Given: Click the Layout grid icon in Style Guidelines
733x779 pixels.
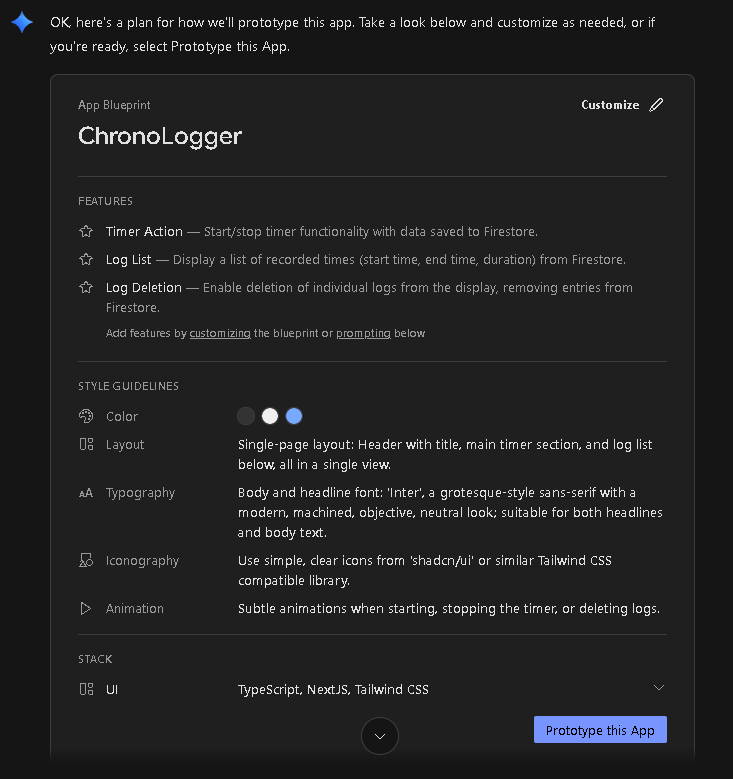Looking at the screenshot, I should 86,444.
